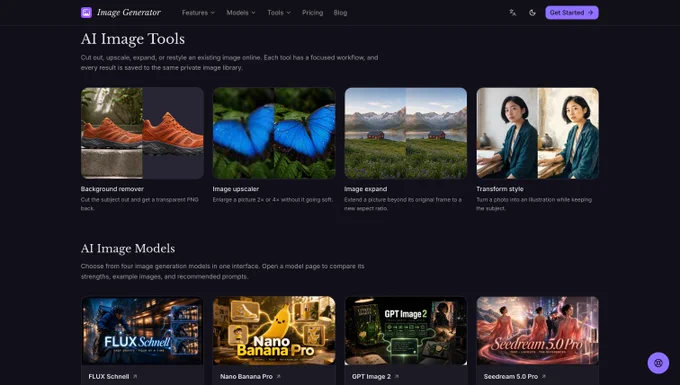Open the floating support chat icon
Viewport: 680px width, 385px height.
[x=658, y=363]
